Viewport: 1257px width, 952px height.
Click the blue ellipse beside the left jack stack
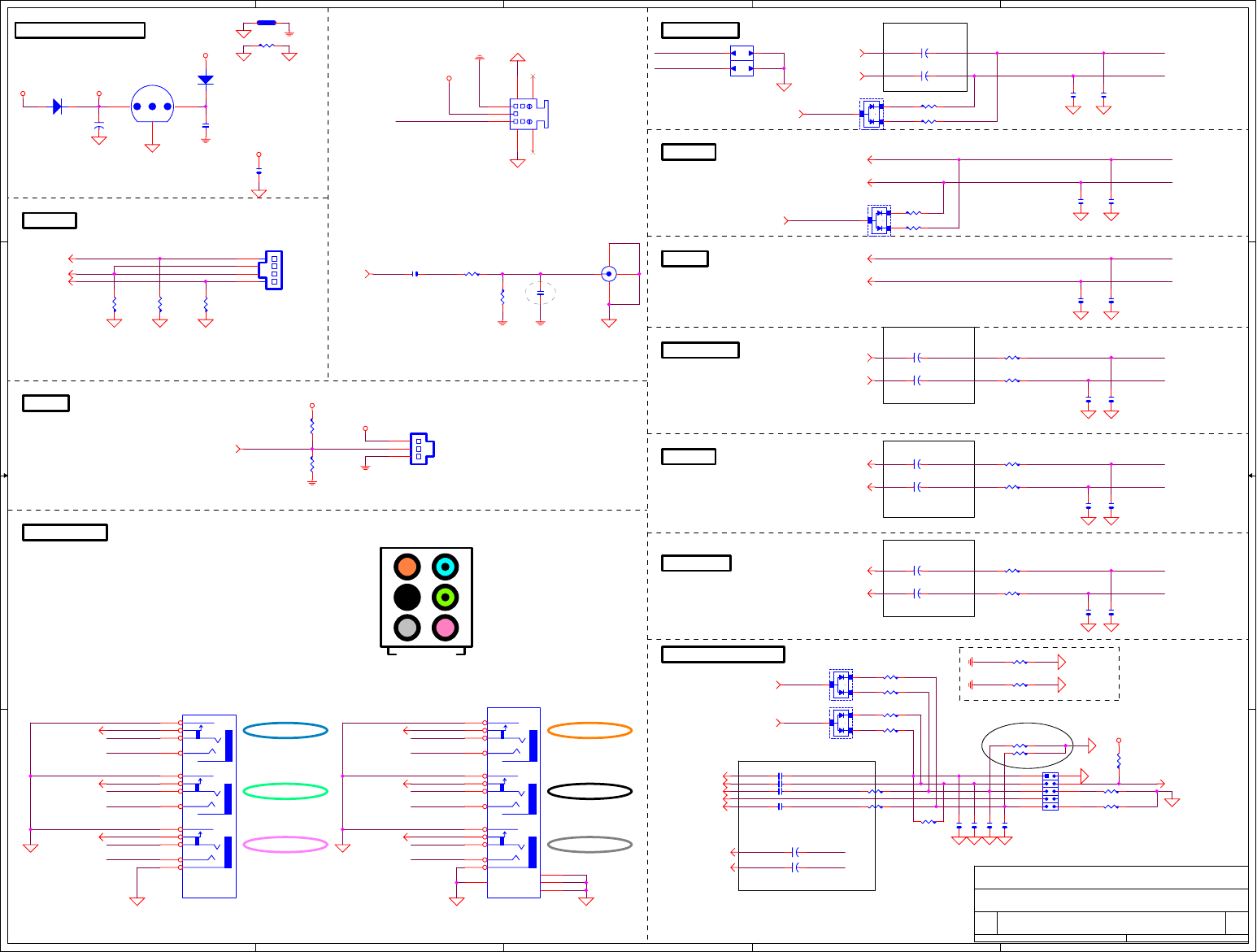(285, 730)
